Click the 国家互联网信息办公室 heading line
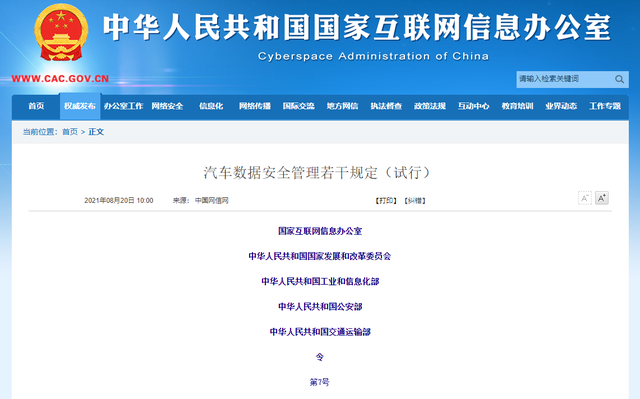640x399 pixels. [320, 231]
